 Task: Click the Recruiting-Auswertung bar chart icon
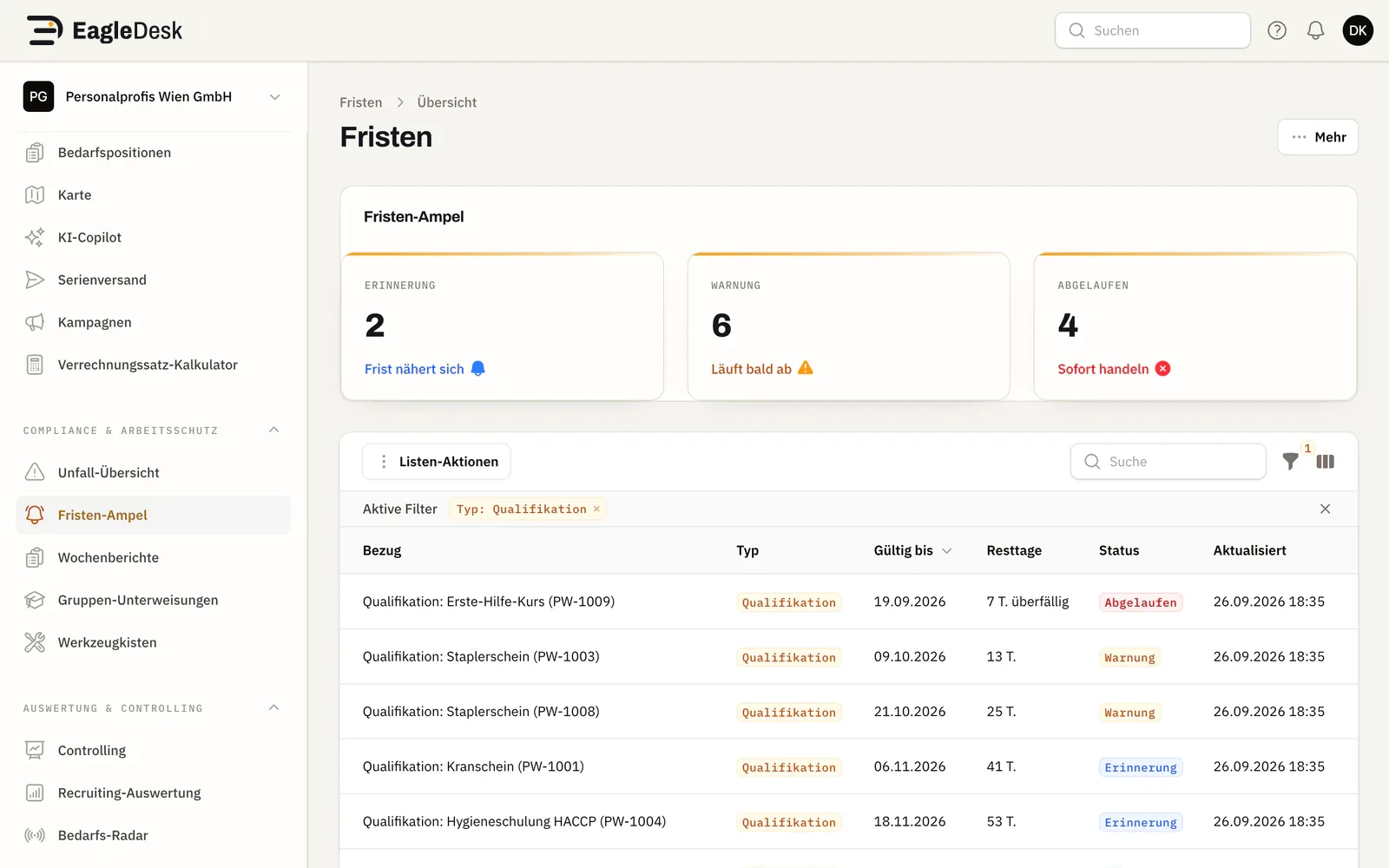click(35, 793)
